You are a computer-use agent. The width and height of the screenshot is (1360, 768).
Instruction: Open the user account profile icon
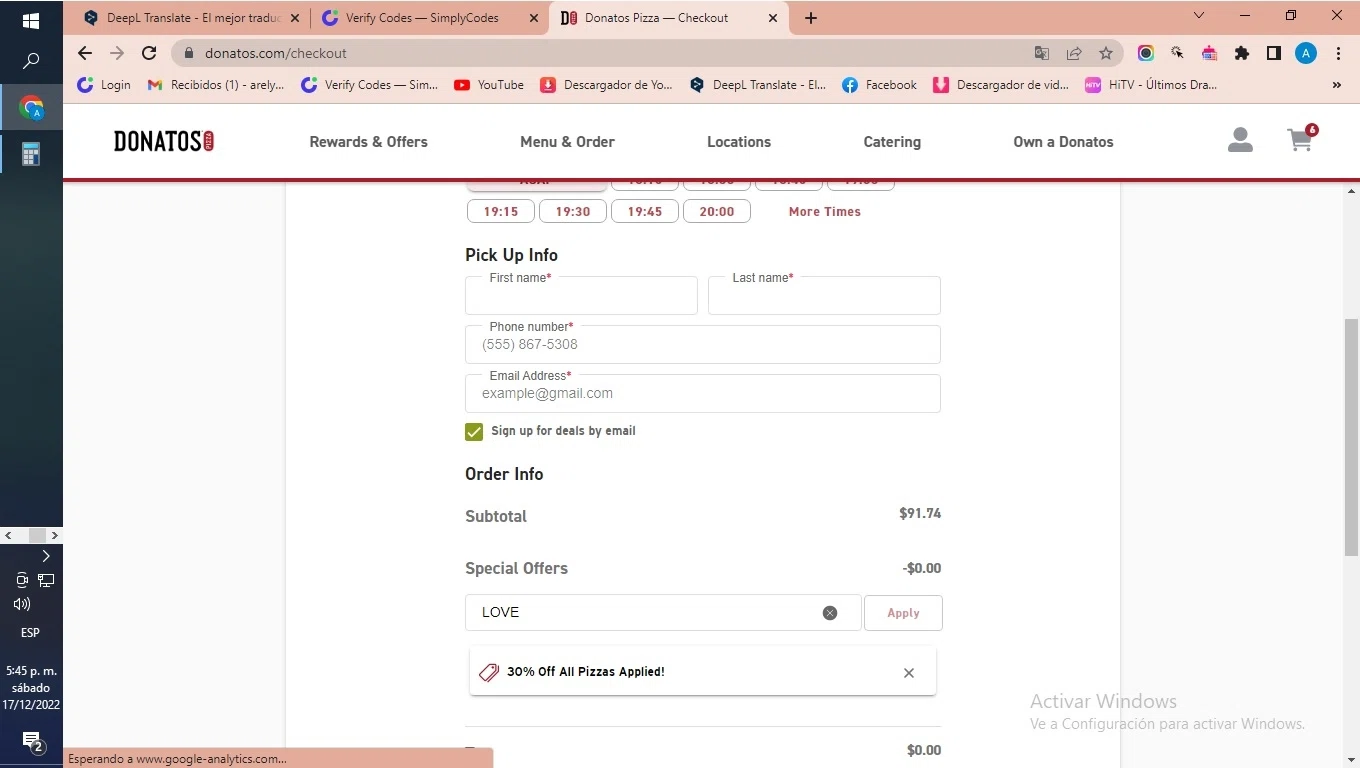(1240, 140)
